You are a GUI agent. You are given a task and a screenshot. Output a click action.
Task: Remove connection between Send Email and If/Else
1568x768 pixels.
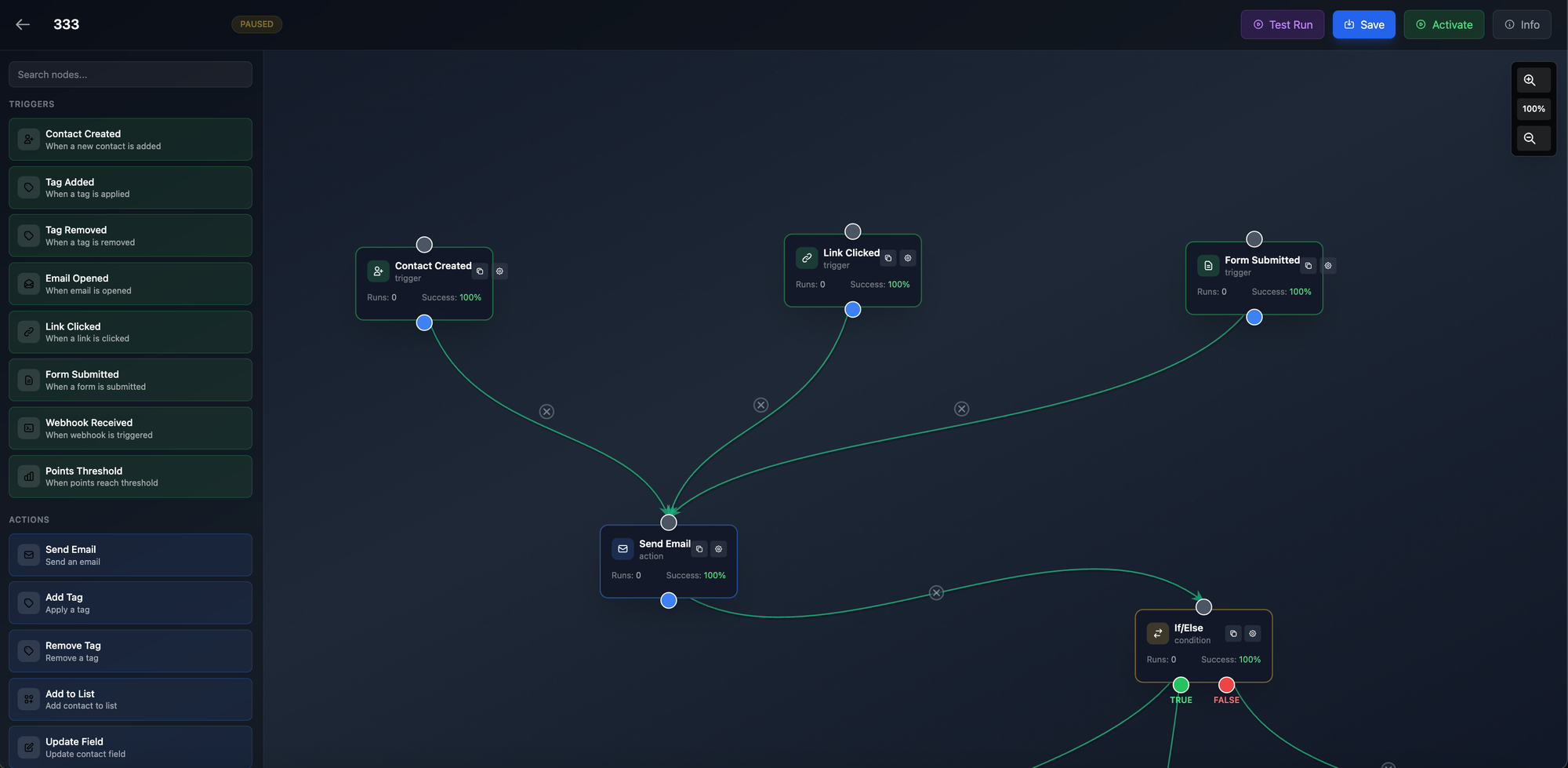(936, 593)
